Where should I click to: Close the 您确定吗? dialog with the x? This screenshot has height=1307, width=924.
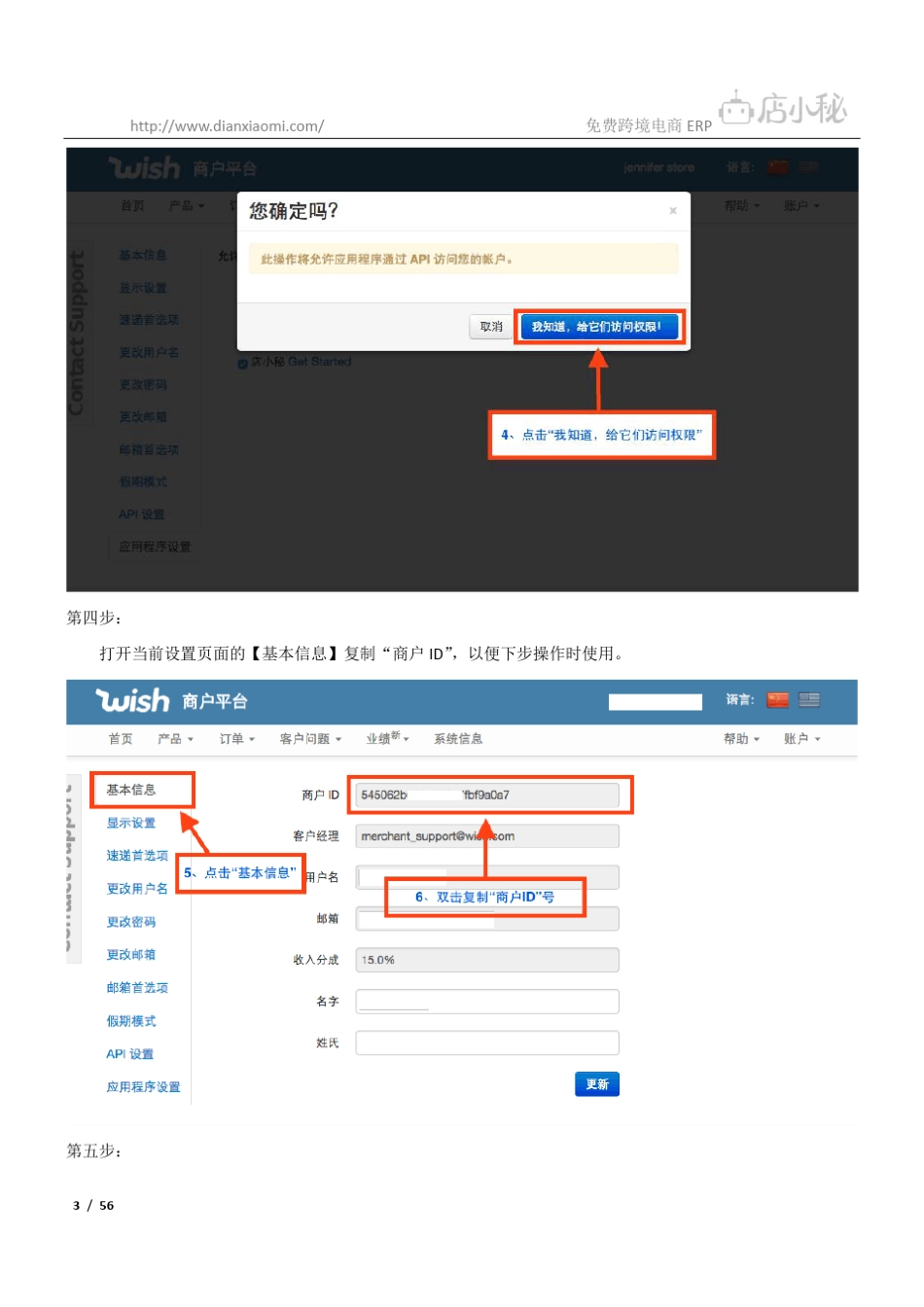[x=672, y=211]
